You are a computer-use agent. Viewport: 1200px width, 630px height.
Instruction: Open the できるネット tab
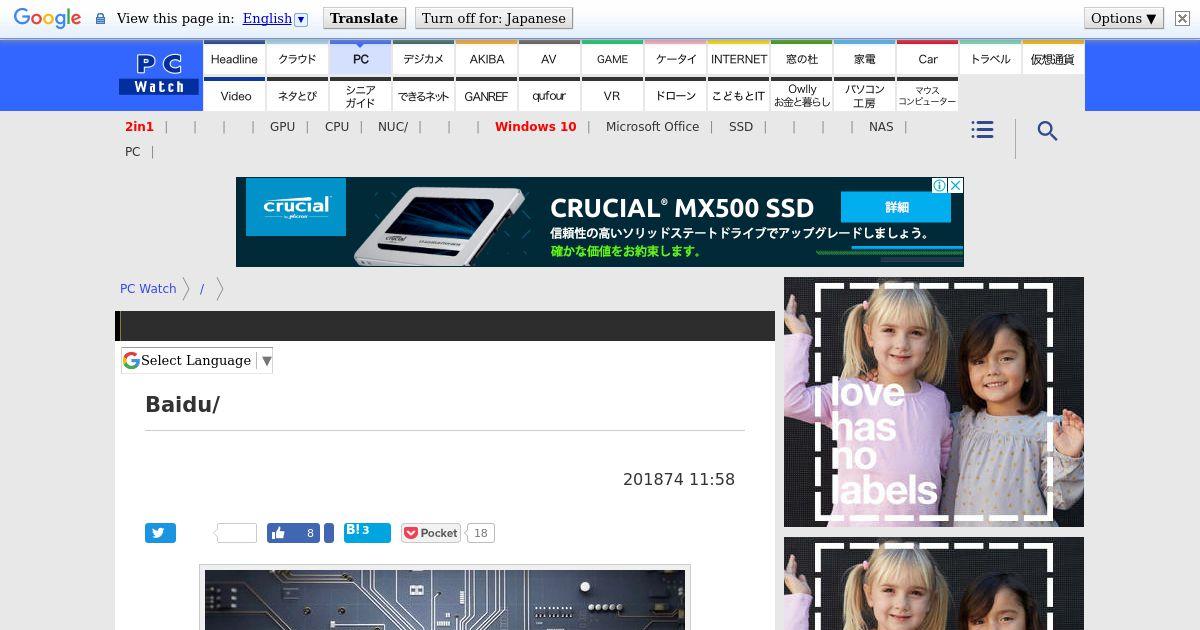(423, 95)
